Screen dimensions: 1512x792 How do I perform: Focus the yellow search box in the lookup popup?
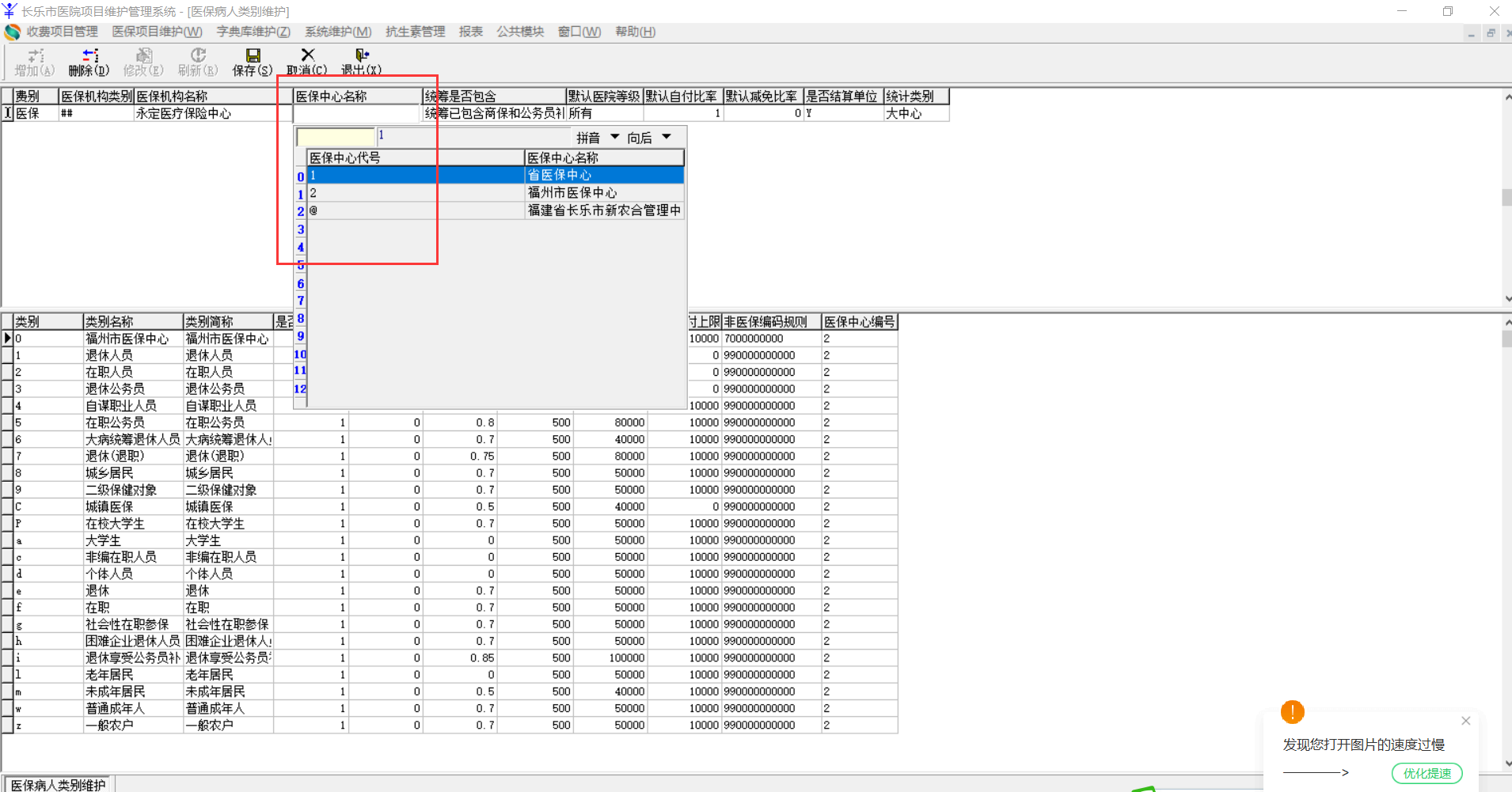(x=336, y=137)
